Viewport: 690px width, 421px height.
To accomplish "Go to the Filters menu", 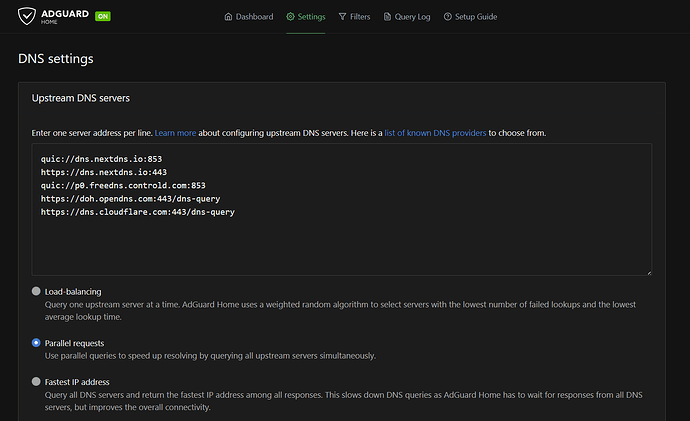I will click(x=354, y=17).
